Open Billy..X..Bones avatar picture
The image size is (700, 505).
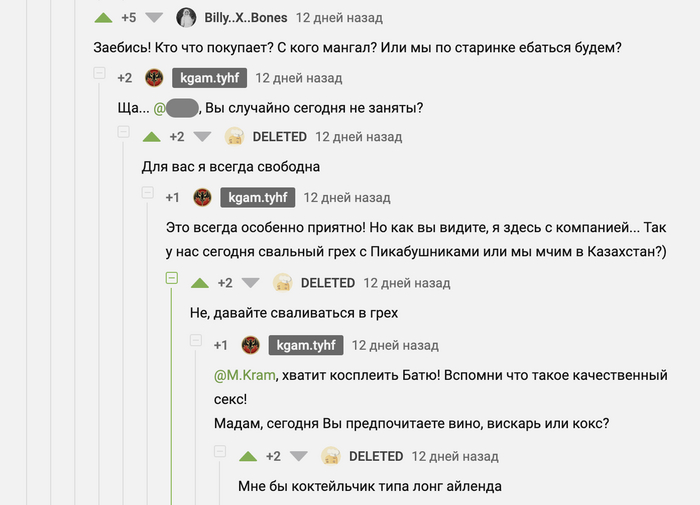tap(185, 18)
